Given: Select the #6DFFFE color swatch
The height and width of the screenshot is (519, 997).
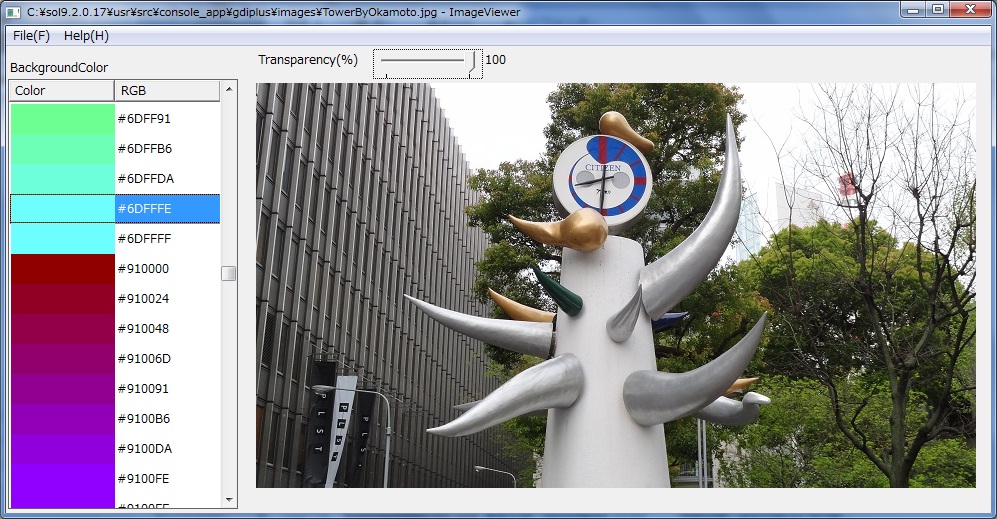Looking at the screenshot, I should [x=62, y=209].
